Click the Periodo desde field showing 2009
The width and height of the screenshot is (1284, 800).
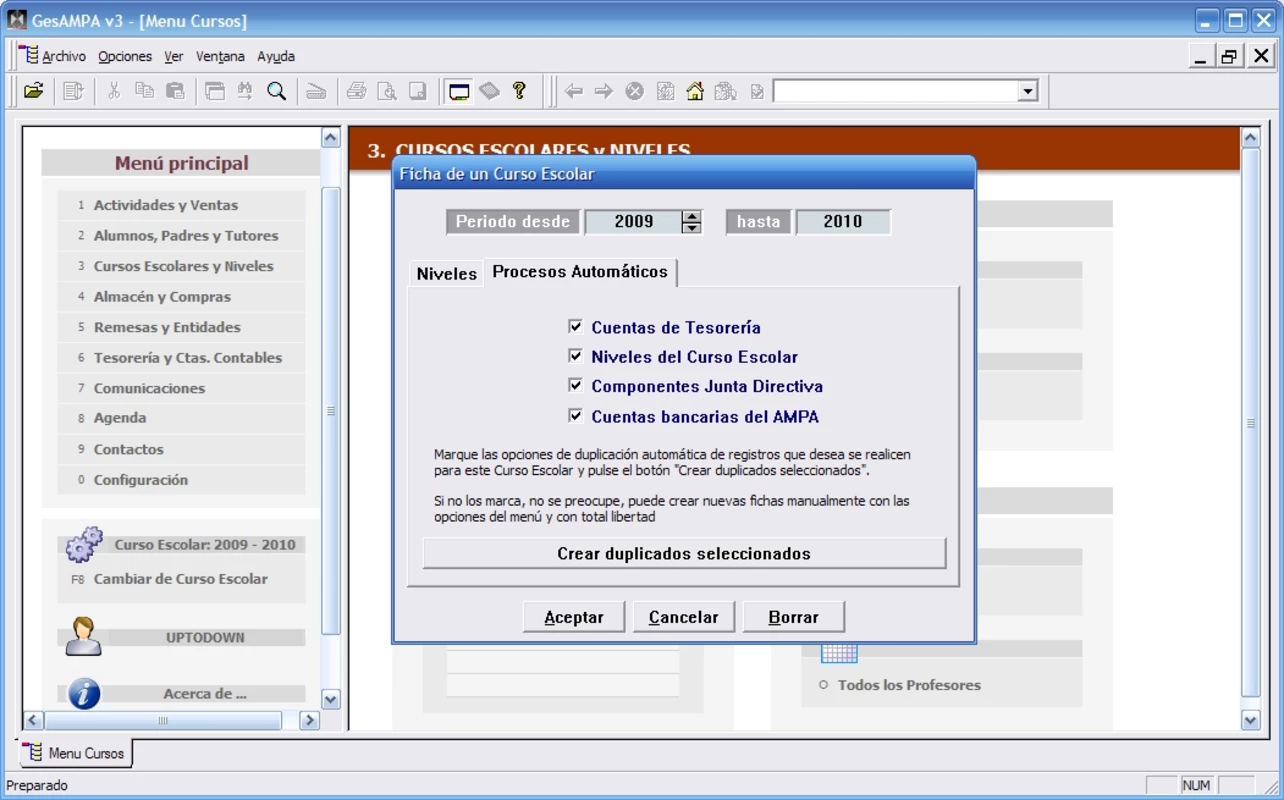[633, 222]
